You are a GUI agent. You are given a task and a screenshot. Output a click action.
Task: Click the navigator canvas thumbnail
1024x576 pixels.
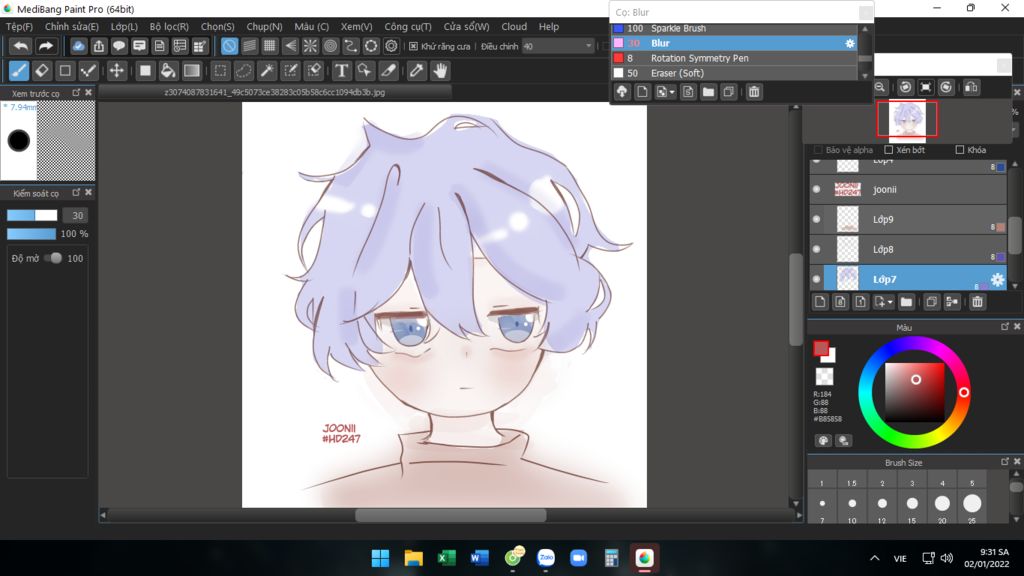pyautogui.click(x=908, y=120)
